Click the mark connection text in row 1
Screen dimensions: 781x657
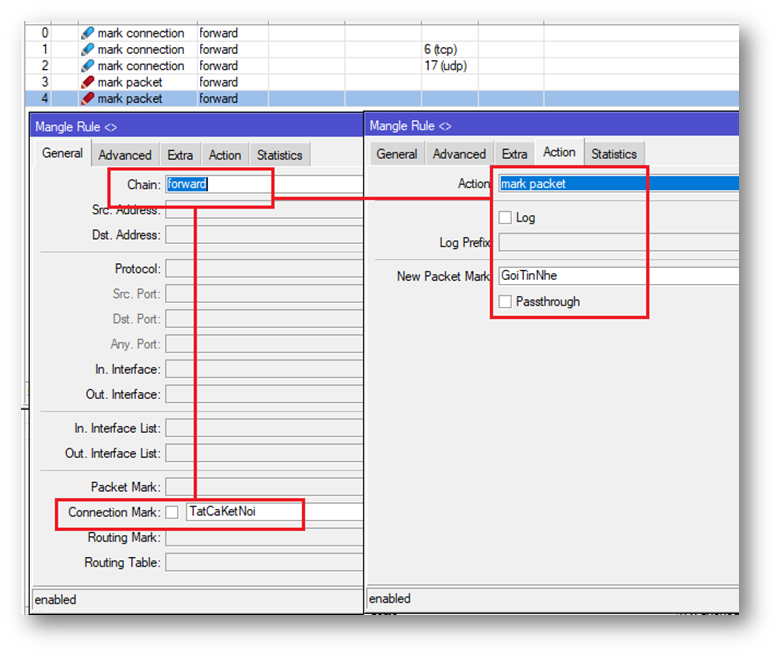point(141,49)
